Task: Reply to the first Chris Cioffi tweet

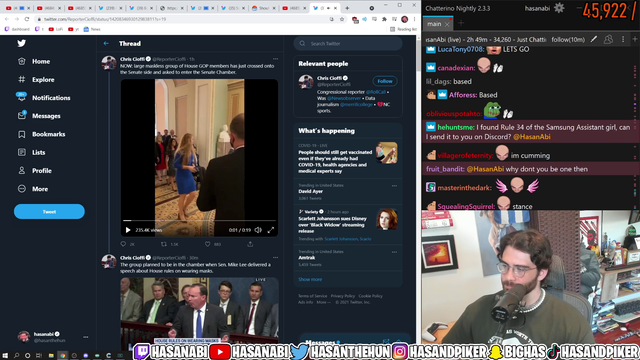Action: 124,244
